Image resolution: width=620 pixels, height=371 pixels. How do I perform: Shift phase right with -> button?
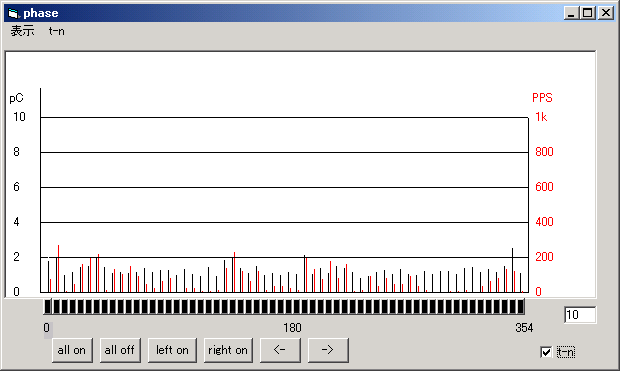click(x=328, y=350)
